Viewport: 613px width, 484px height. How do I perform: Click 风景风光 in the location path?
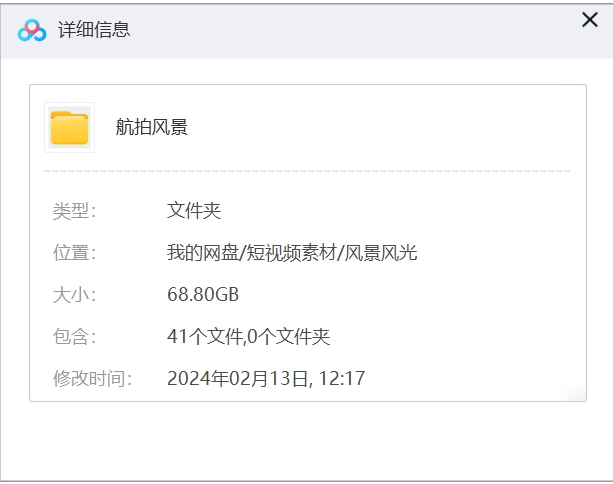tap(381, 253)
